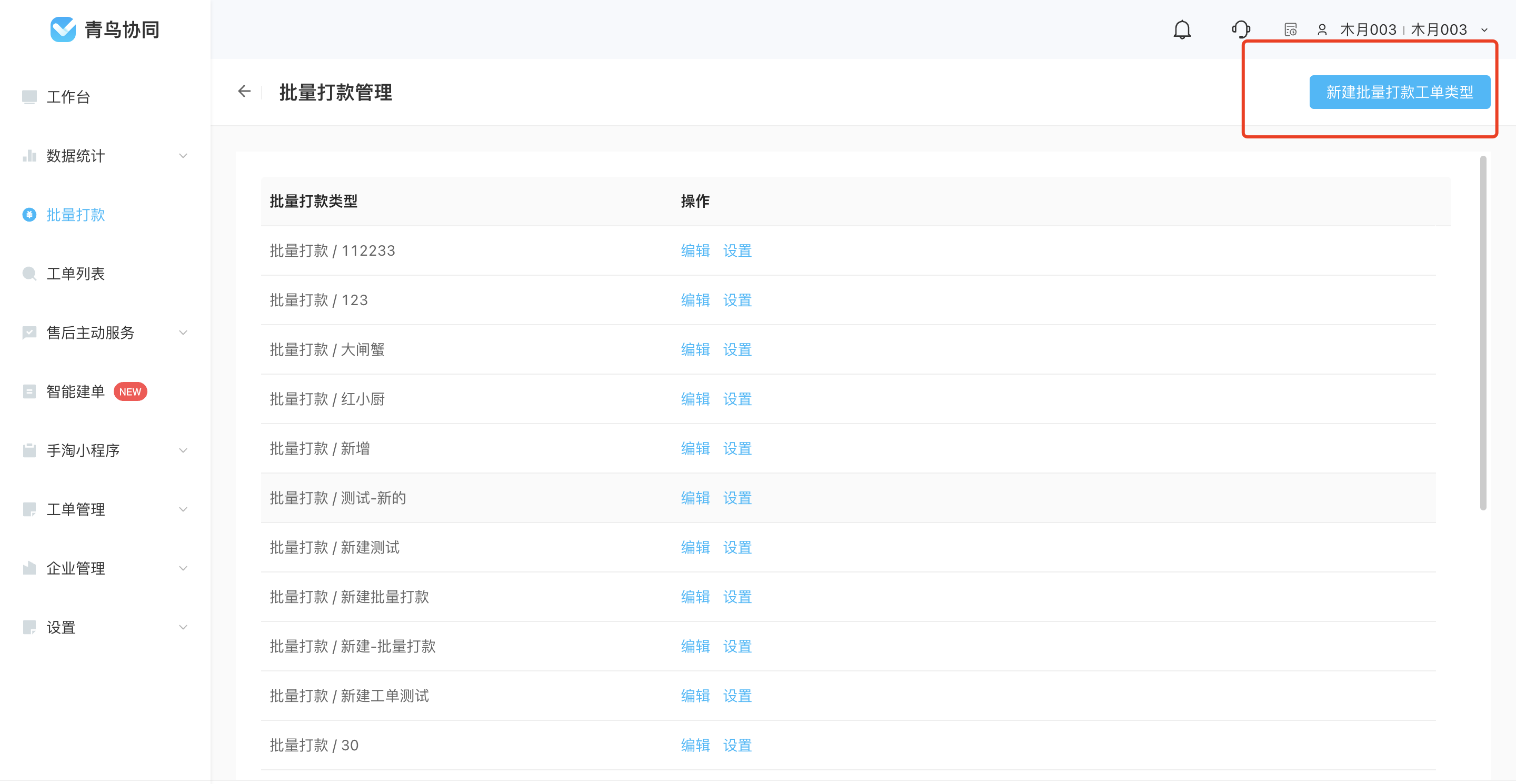Click the 售后主动服务 checkmark icon

point(29,333)
